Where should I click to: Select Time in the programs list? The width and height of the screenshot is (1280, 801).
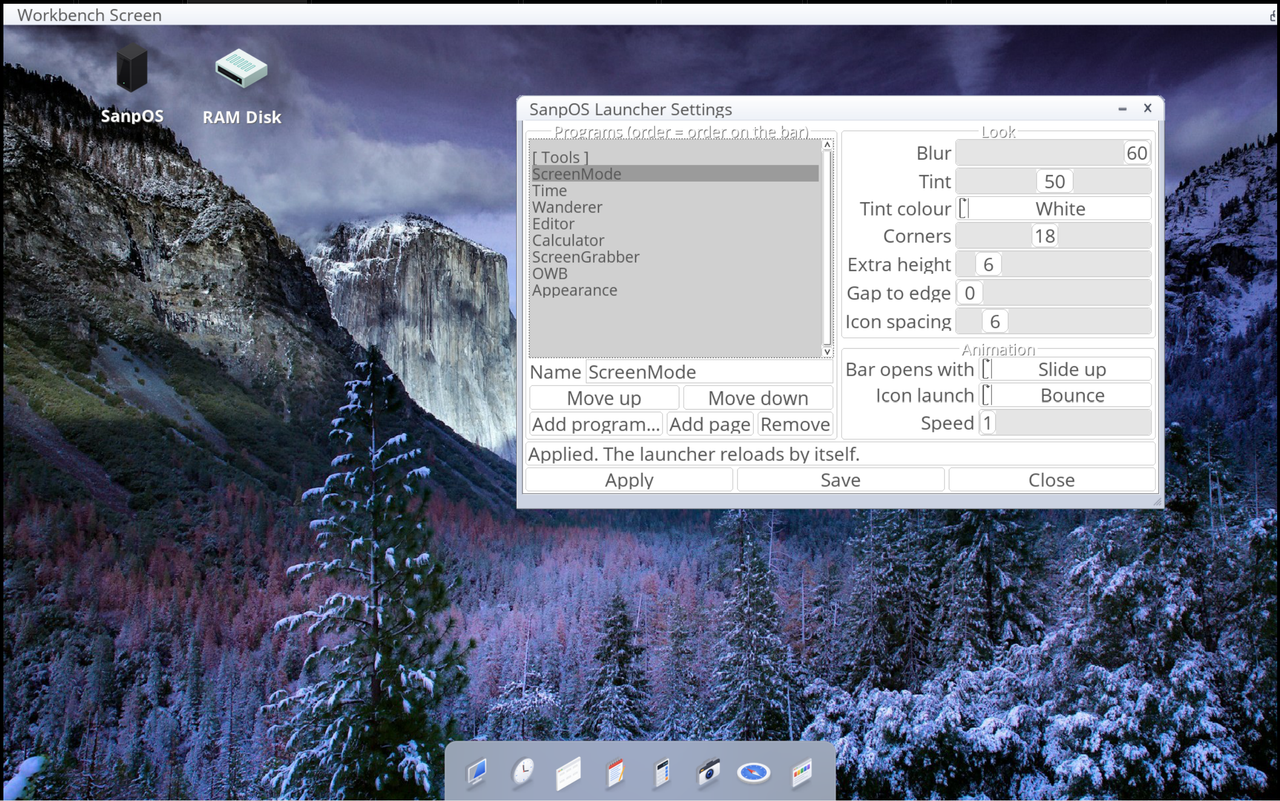coord(675,190)
